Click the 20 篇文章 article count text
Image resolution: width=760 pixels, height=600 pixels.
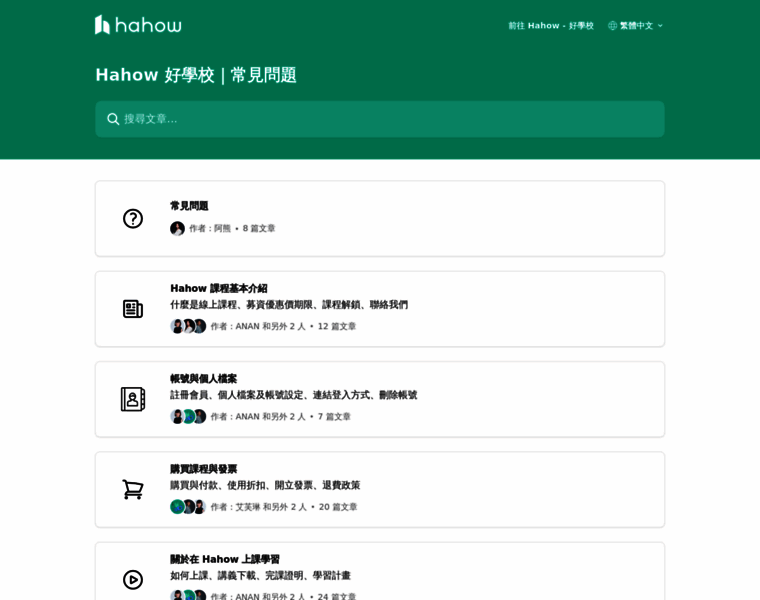coord(338,507)
